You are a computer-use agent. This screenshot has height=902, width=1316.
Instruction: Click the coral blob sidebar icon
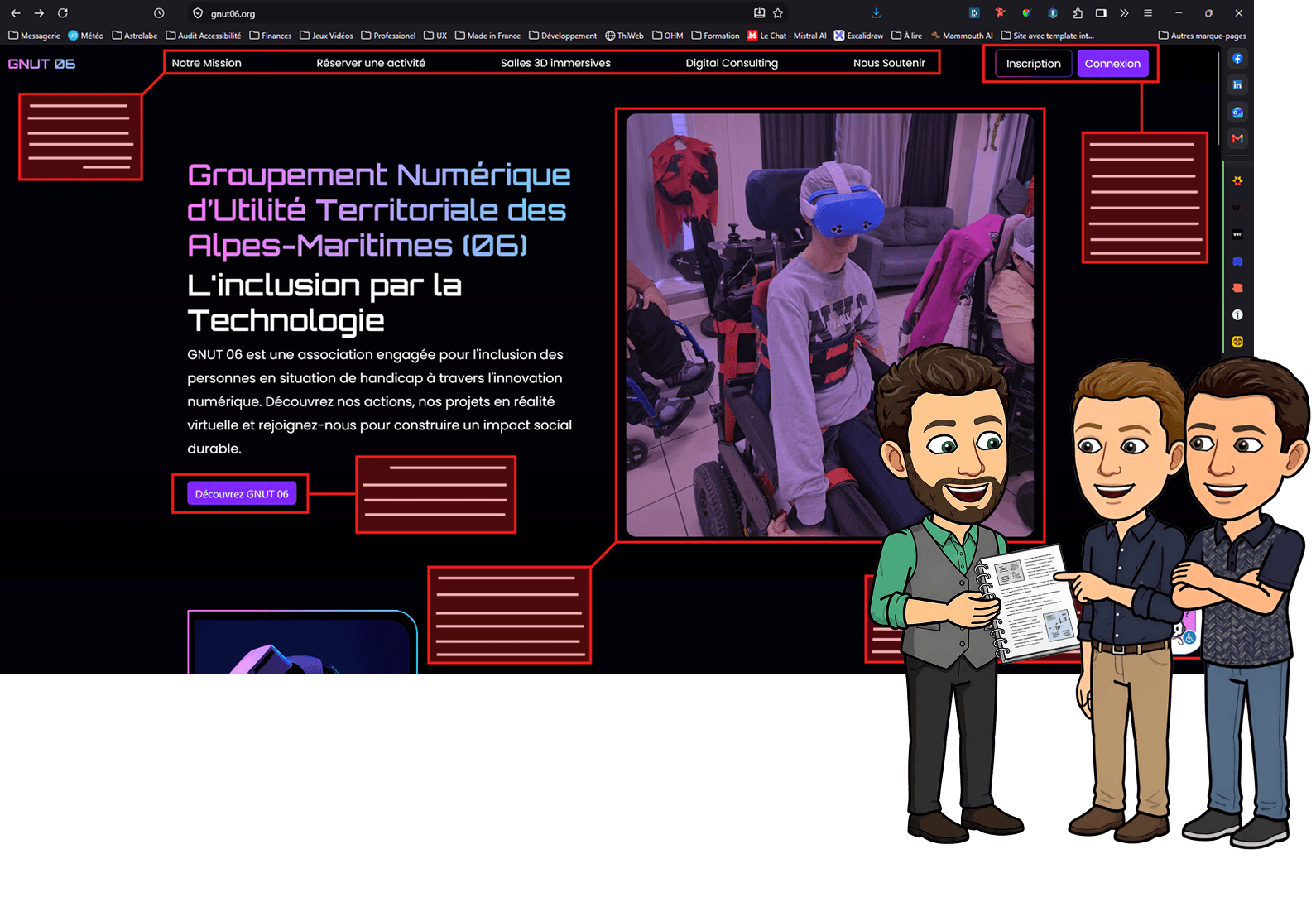1237,288
